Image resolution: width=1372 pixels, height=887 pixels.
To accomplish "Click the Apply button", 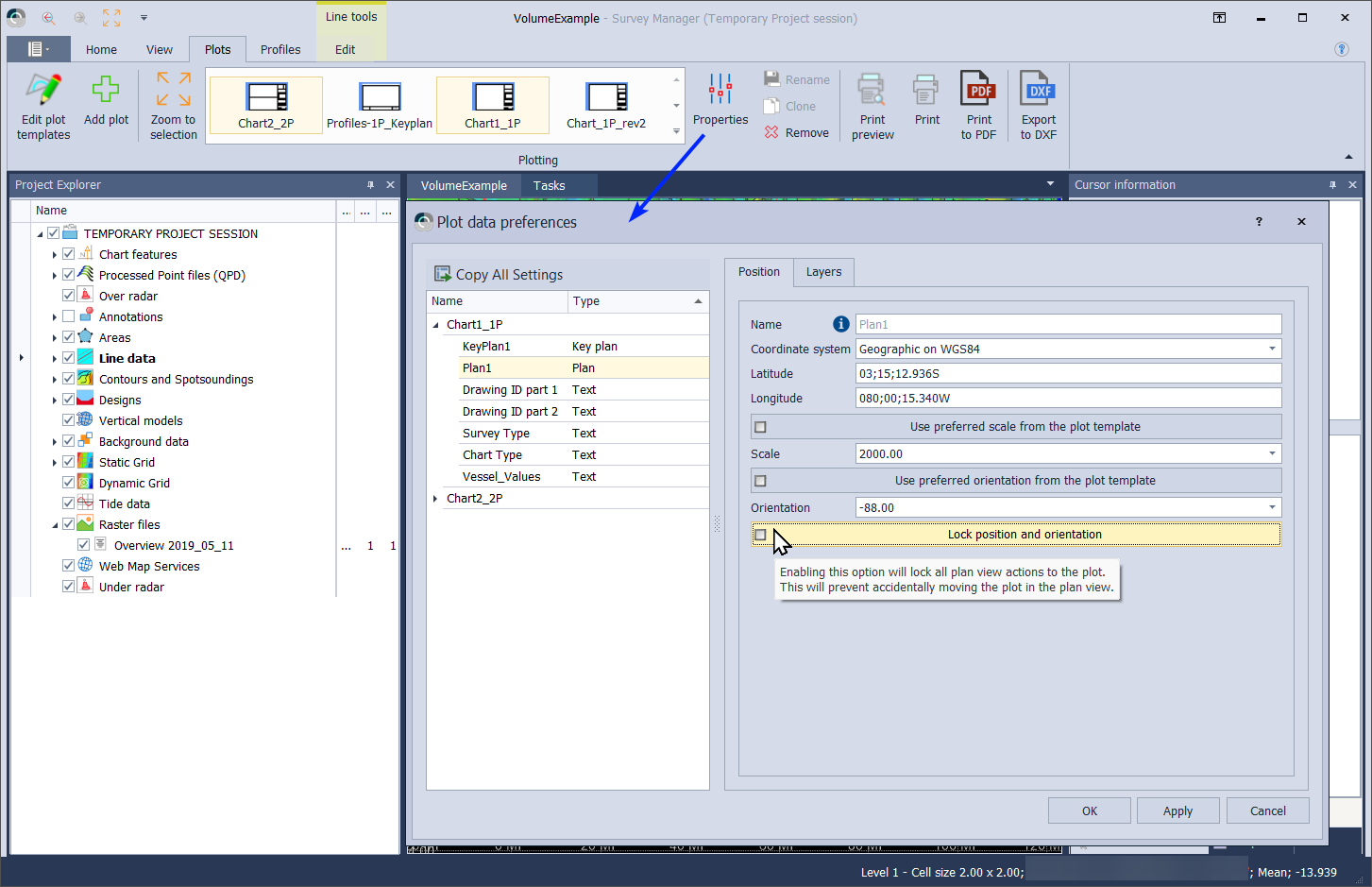I will (x=1177, y=810).
